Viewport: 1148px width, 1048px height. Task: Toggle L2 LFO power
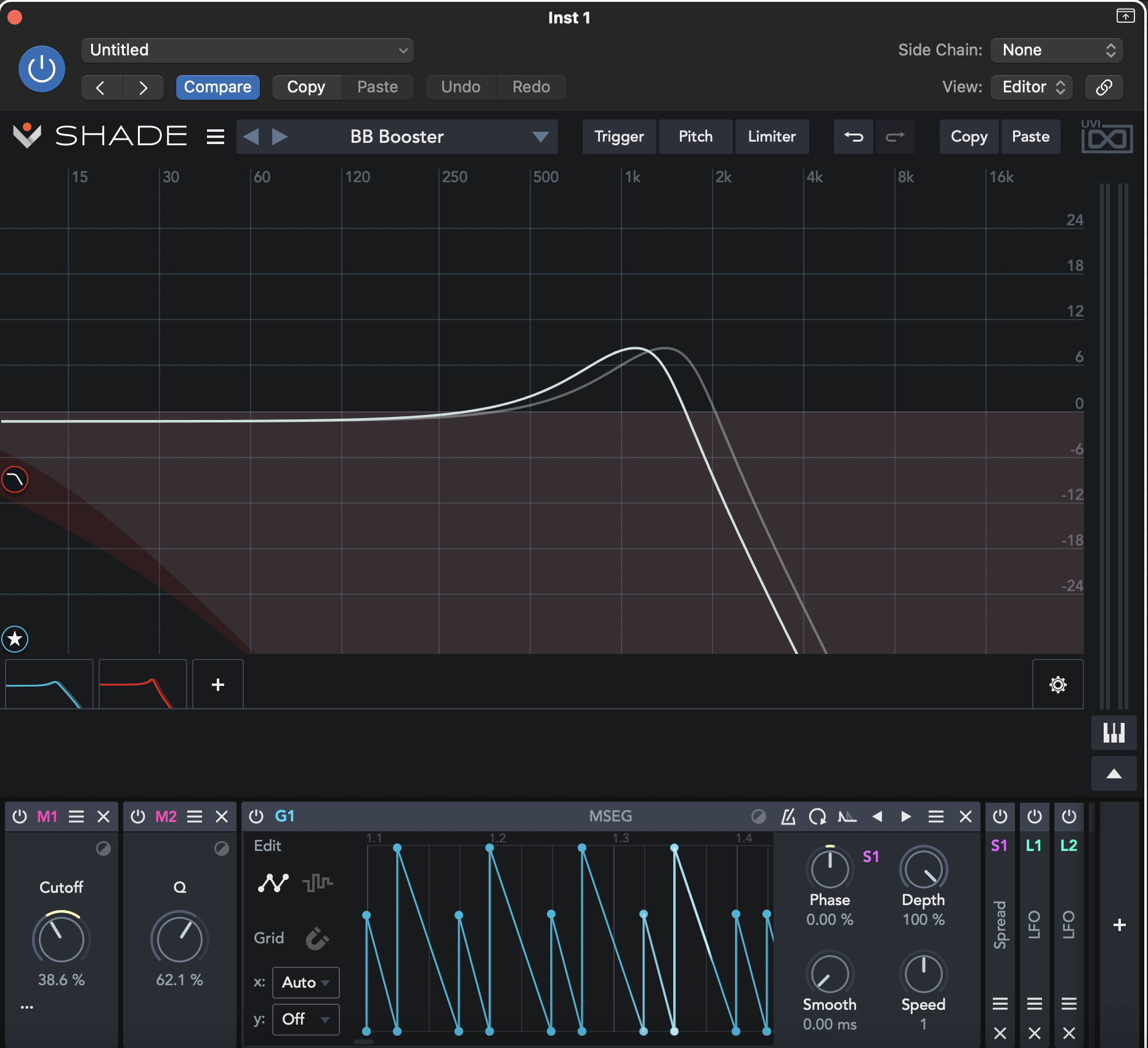[x=1069, y=816]
